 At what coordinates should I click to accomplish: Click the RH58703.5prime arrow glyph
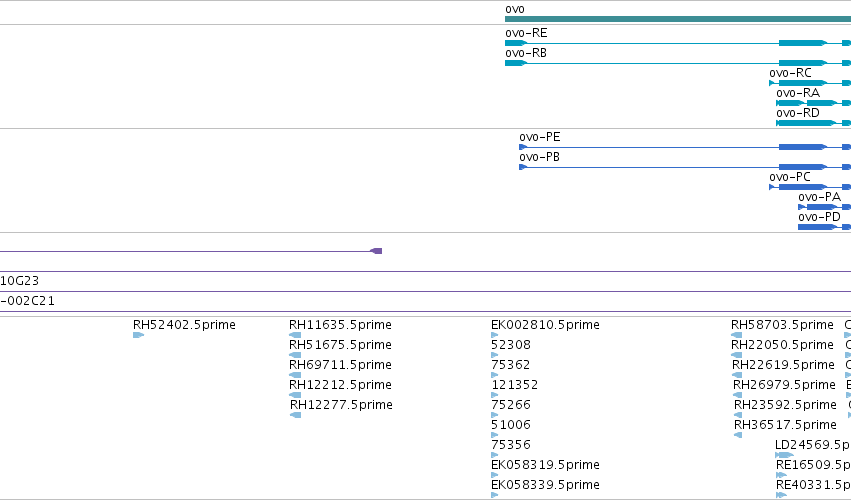[736, 335]
